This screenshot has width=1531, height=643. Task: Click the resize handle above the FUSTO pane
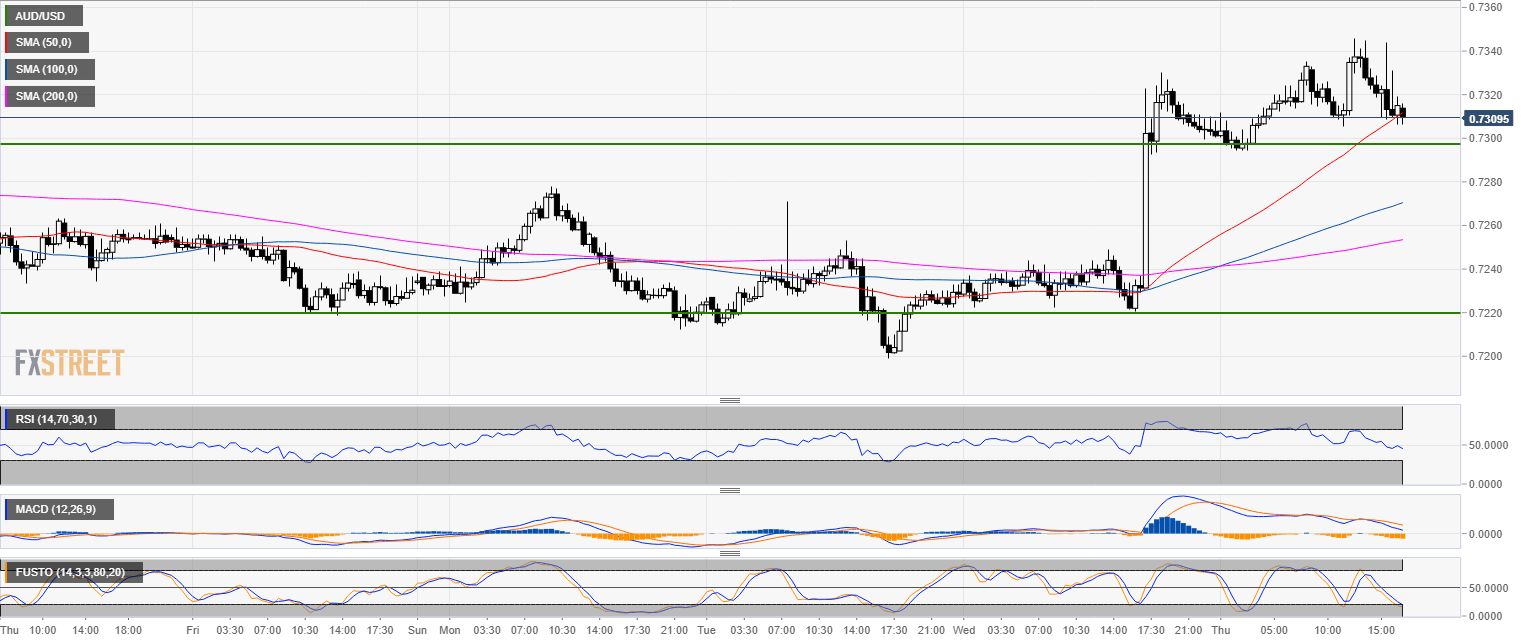pyautogui.click(x=729, y=553)
